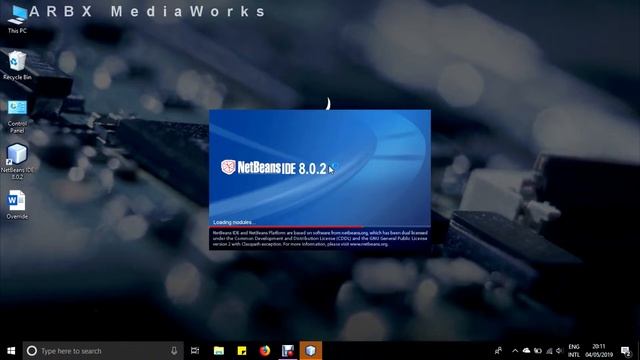Open Task View from the taskbar

click(195, 351)
